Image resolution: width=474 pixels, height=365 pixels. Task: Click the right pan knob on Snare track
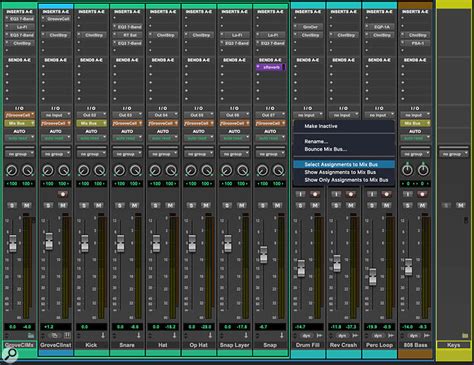click(x=135, y=170)
